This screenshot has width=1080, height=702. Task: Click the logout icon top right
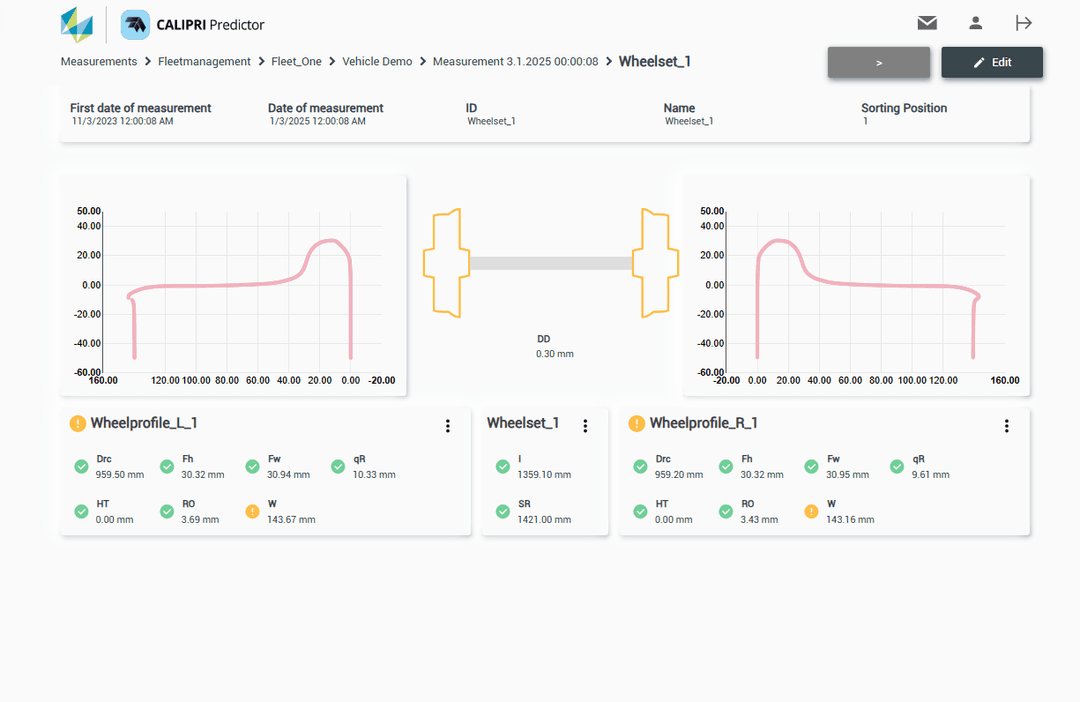[1023, 22]
